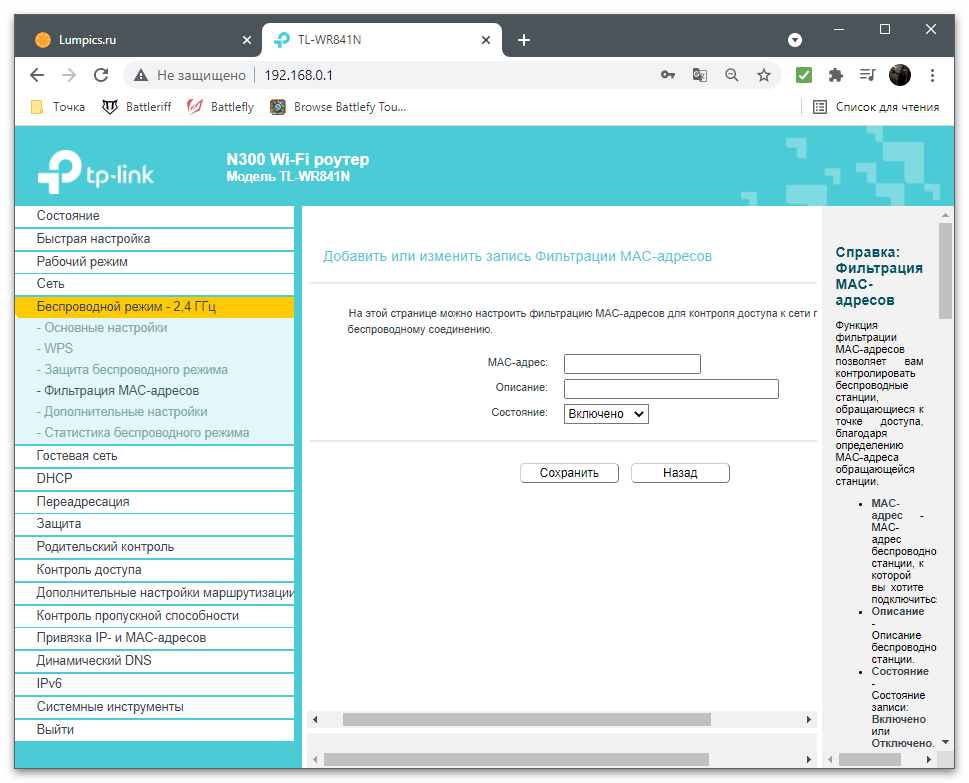Open the Защита menu

coord(154,523)
